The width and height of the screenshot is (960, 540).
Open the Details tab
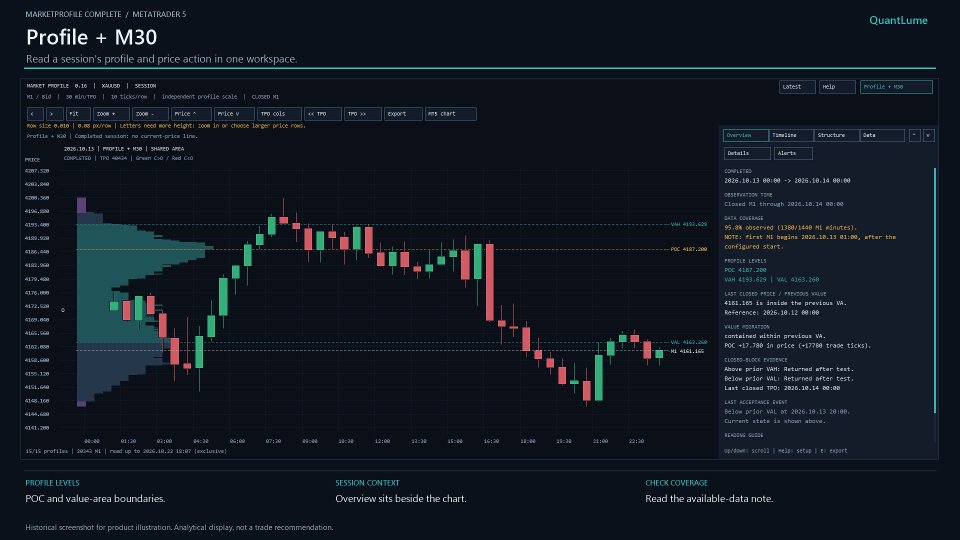[x=747, y=154]
